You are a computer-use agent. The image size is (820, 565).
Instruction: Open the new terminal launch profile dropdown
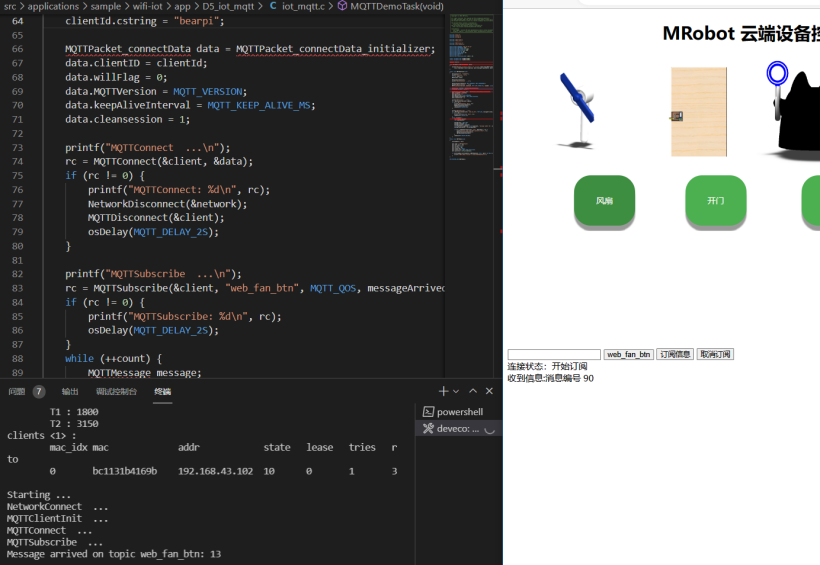coord(456,391)
